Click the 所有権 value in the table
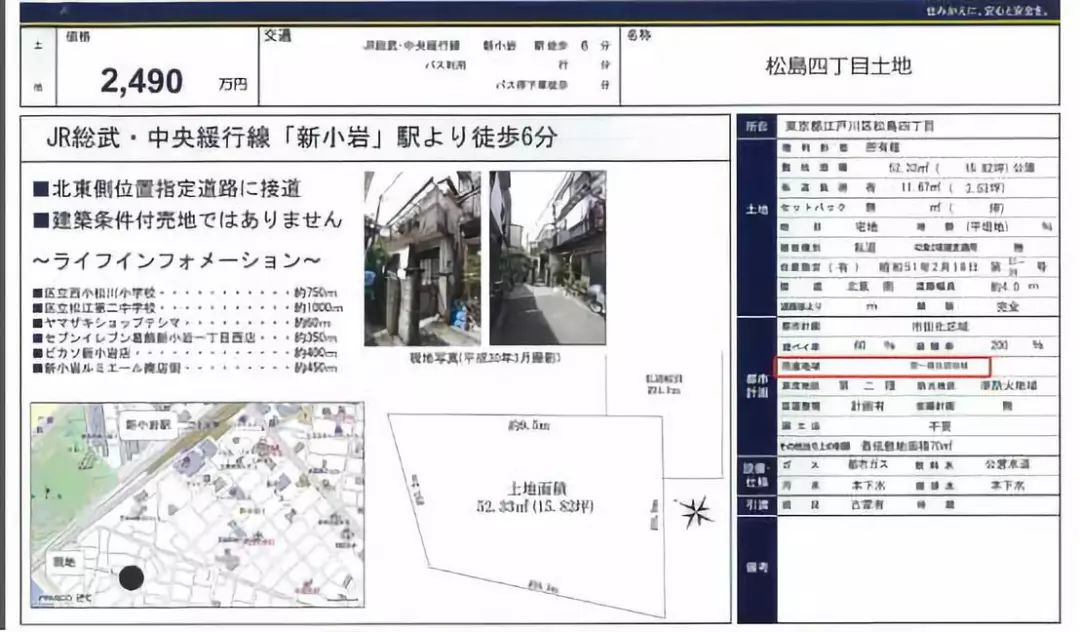Screen dimensions: 1080x632 click(882, 147)
